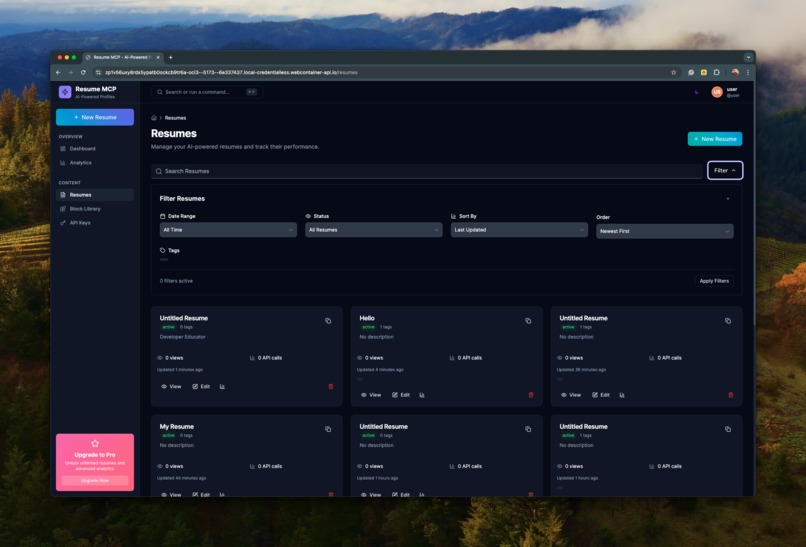Click the Resumes breadcrumb link

pyautogui.click(x=175, y=118)
